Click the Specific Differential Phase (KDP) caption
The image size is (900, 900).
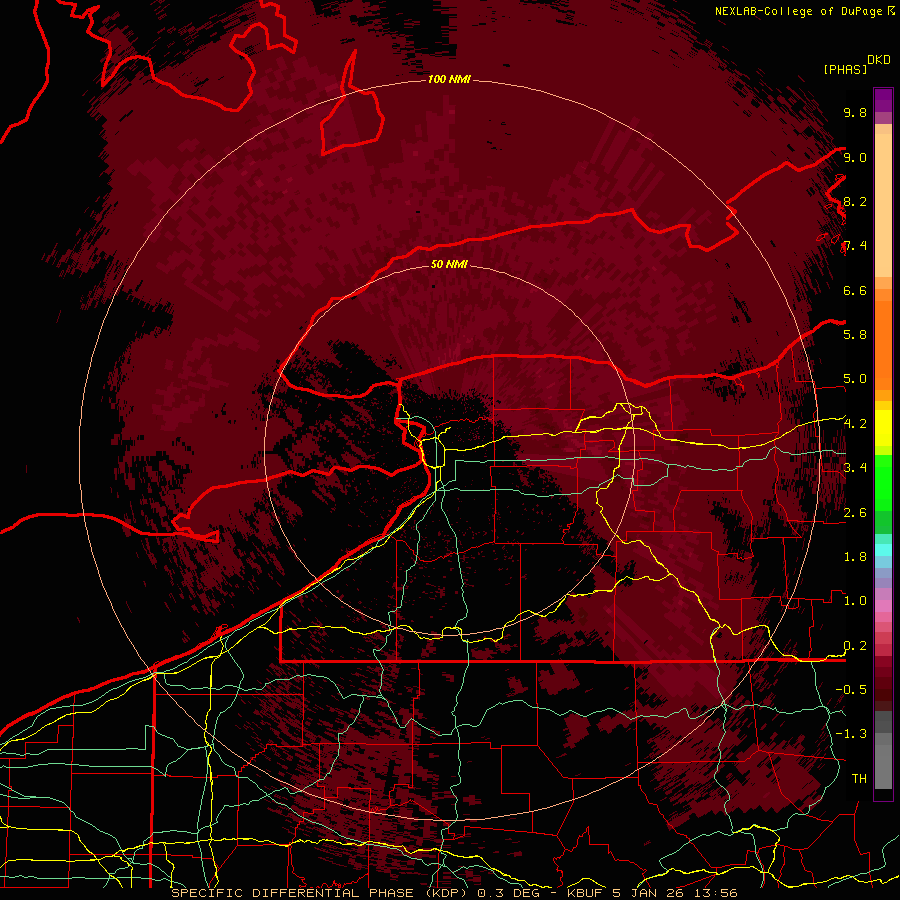tap(454, 893)
